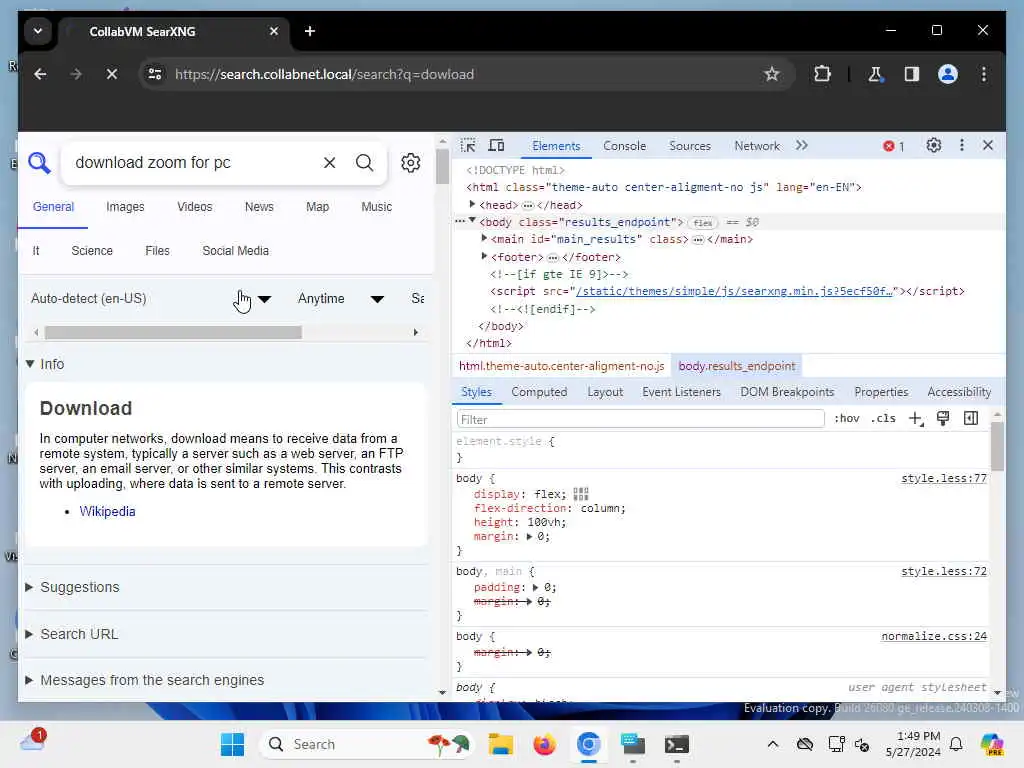Toggle the :hov element state button
This screenshot has width=1024, height=768.
pos(847,419)
